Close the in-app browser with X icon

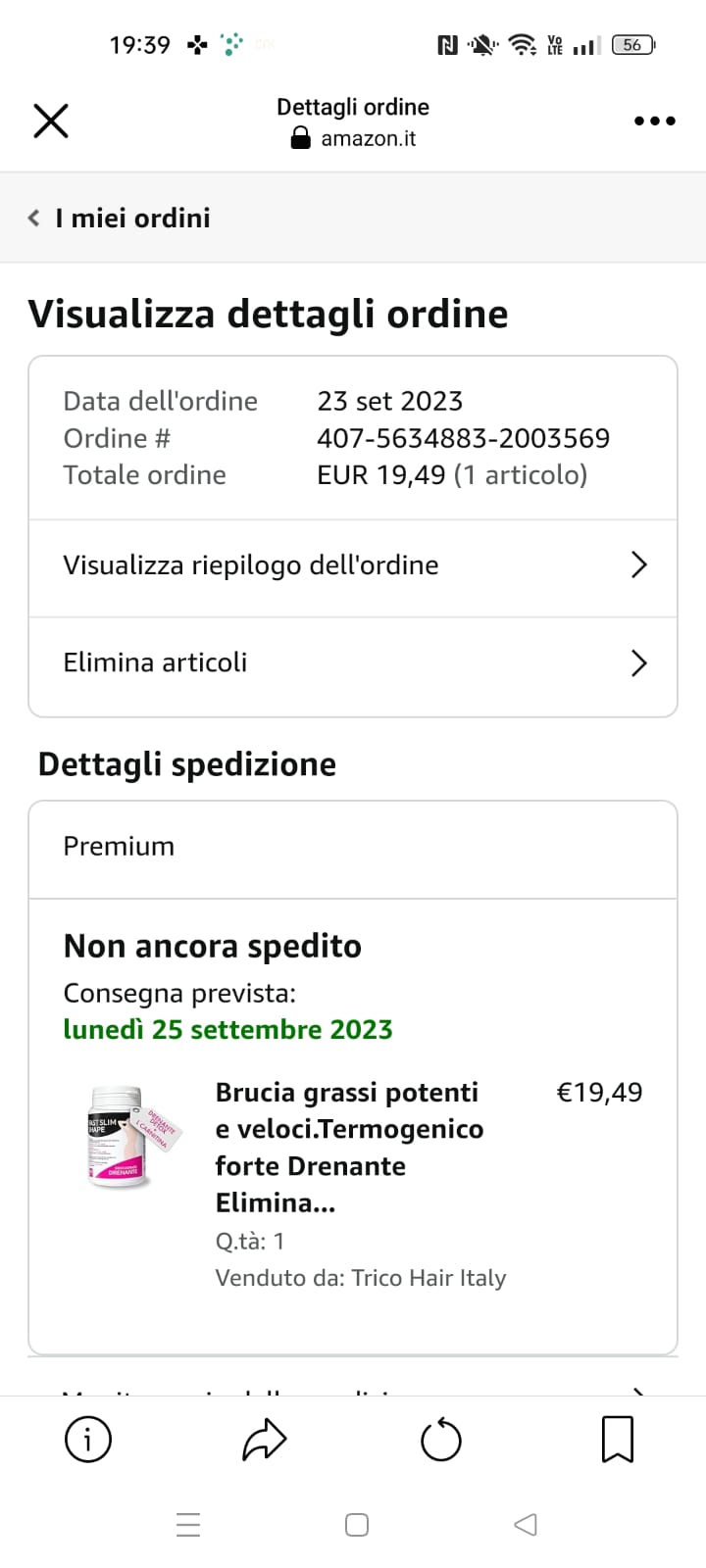[51, 122]
